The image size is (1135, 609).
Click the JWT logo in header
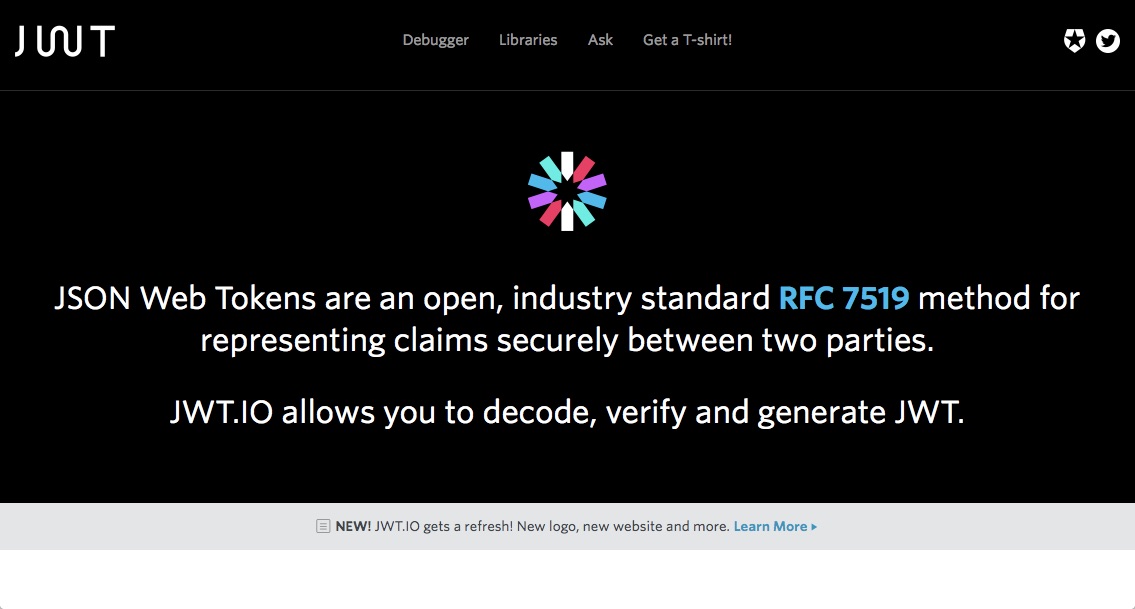(x=64, y=41)
